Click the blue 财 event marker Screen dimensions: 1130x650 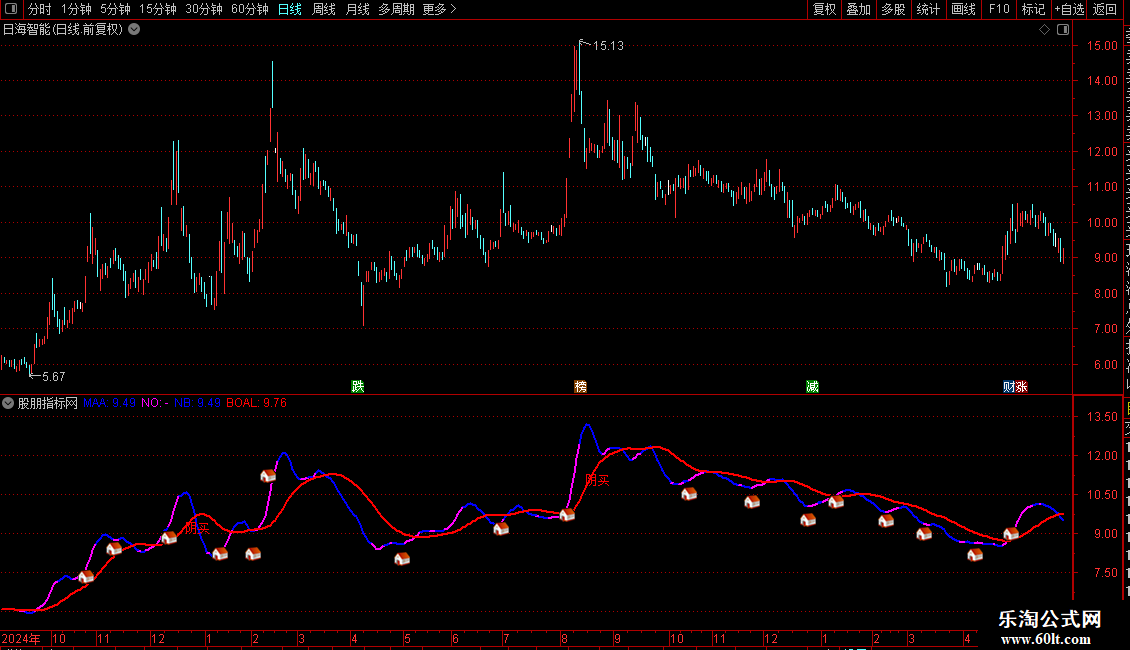[x=1008, y=387]
